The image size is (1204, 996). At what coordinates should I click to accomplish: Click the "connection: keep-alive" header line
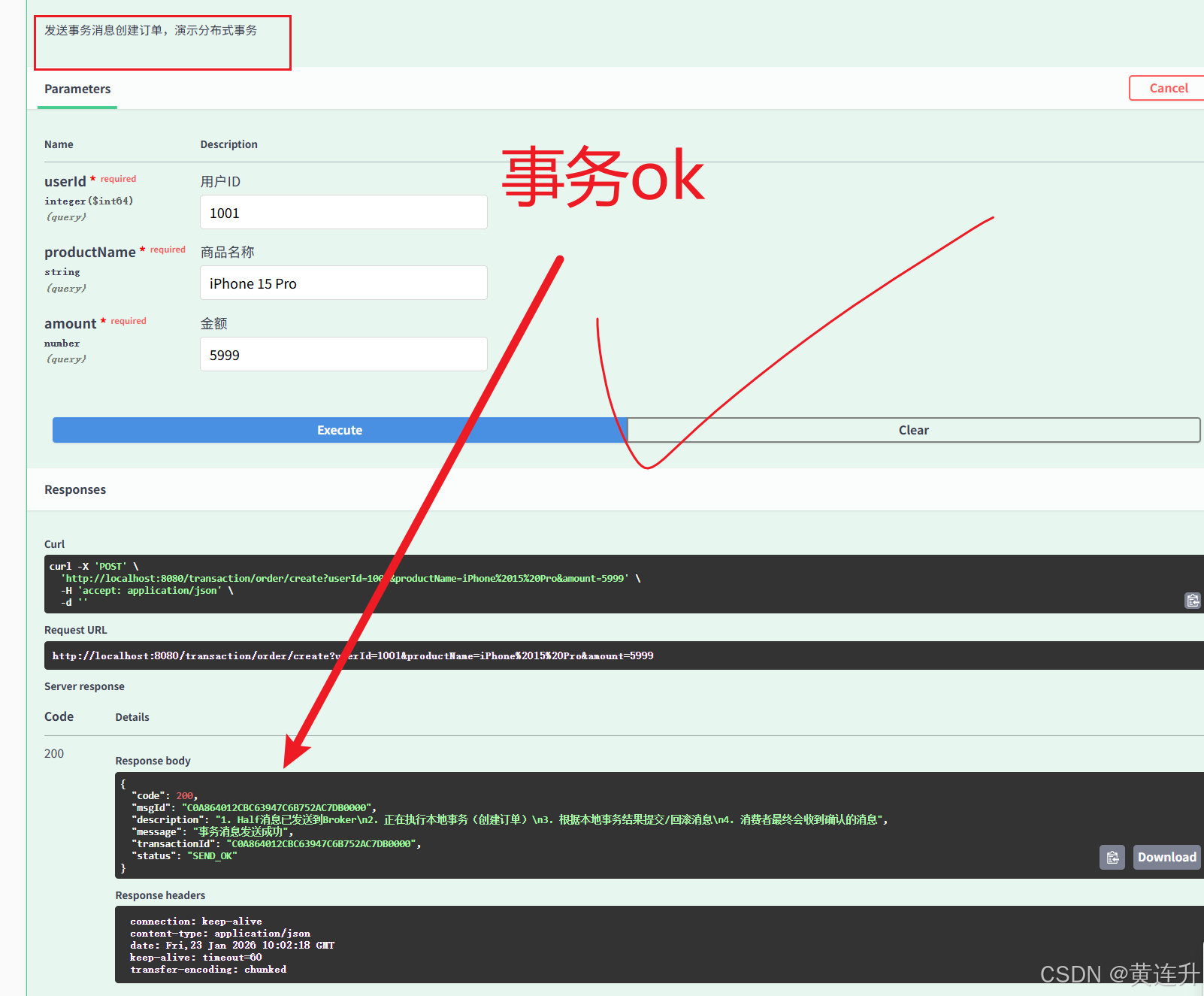196,922
